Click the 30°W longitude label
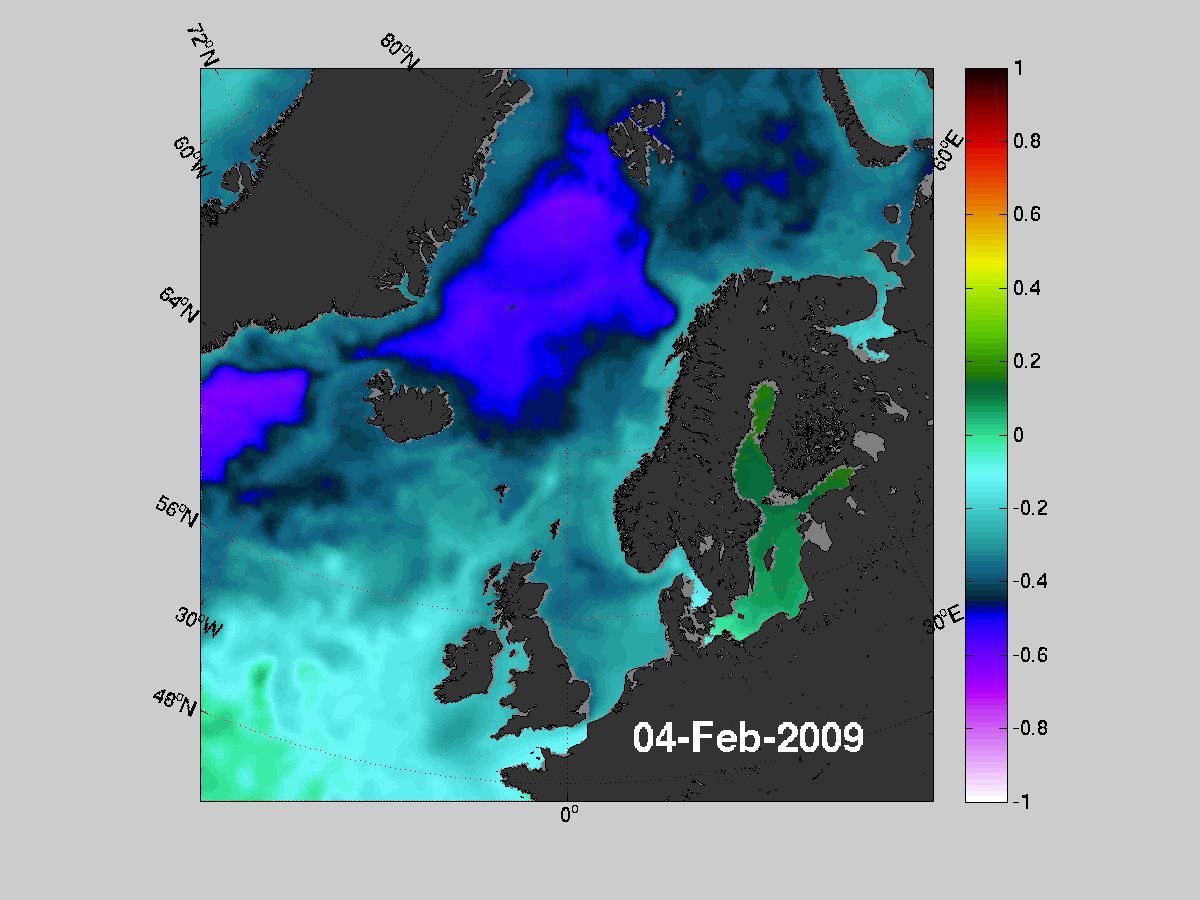This screenshot has width=1200, height=900. (x=199, y=622)
